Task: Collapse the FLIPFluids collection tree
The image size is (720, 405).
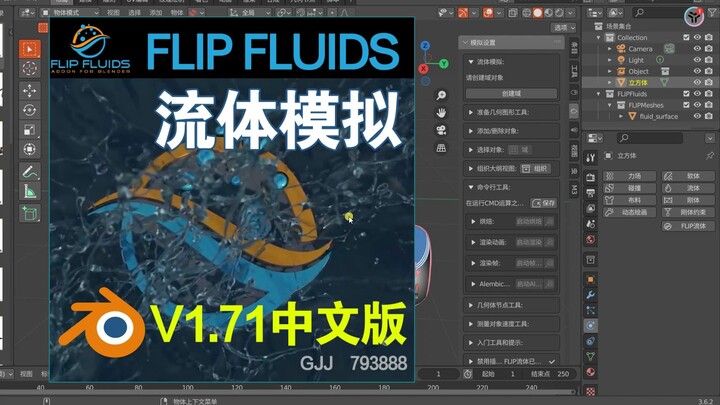Action: coord(599,94)
